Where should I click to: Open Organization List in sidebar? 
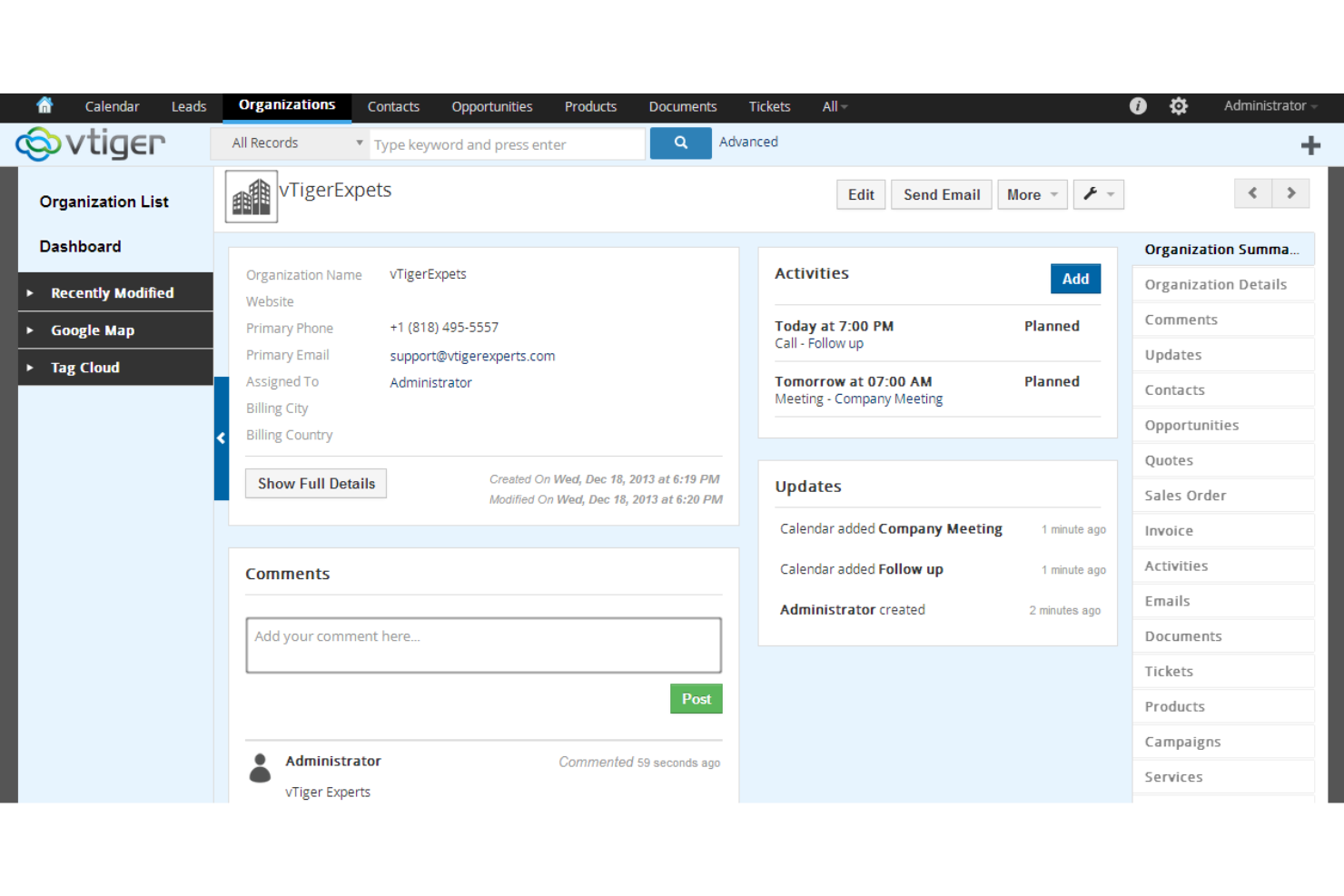tap(104, 202)
